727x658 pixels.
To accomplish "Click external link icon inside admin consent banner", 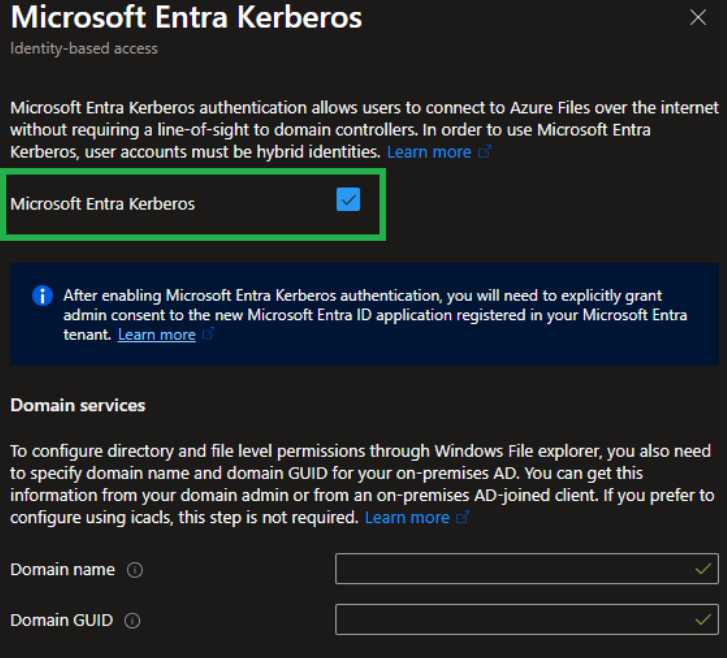I will point(208,335).
